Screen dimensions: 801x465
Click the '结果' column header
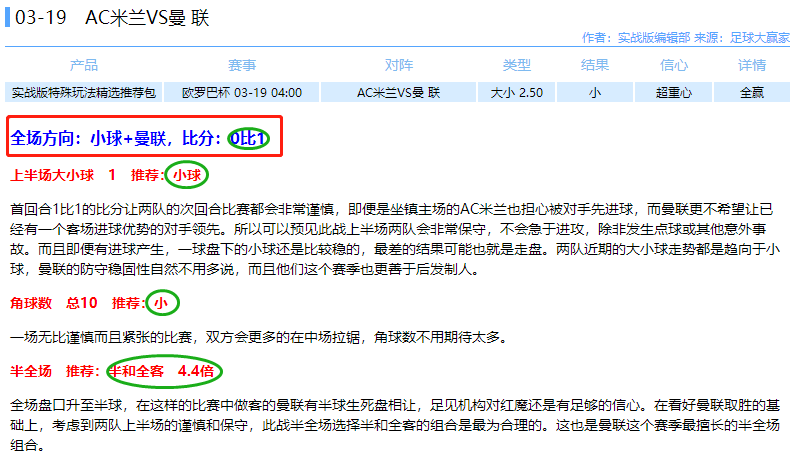pos(595,65)
